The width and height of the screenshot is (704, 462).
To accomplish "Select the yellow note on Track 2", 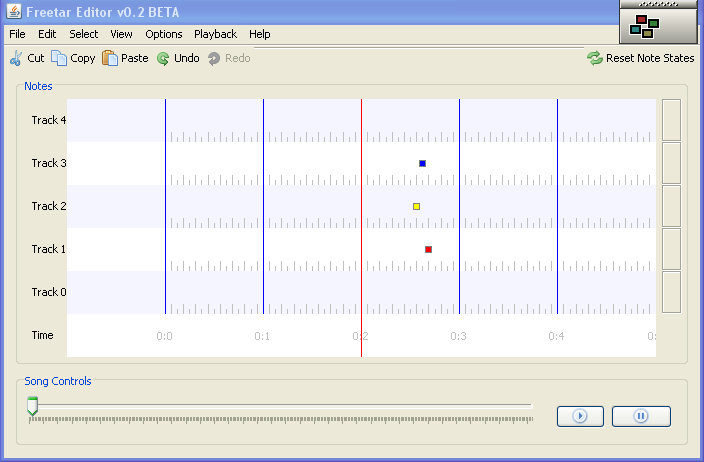I will [417, 207].
